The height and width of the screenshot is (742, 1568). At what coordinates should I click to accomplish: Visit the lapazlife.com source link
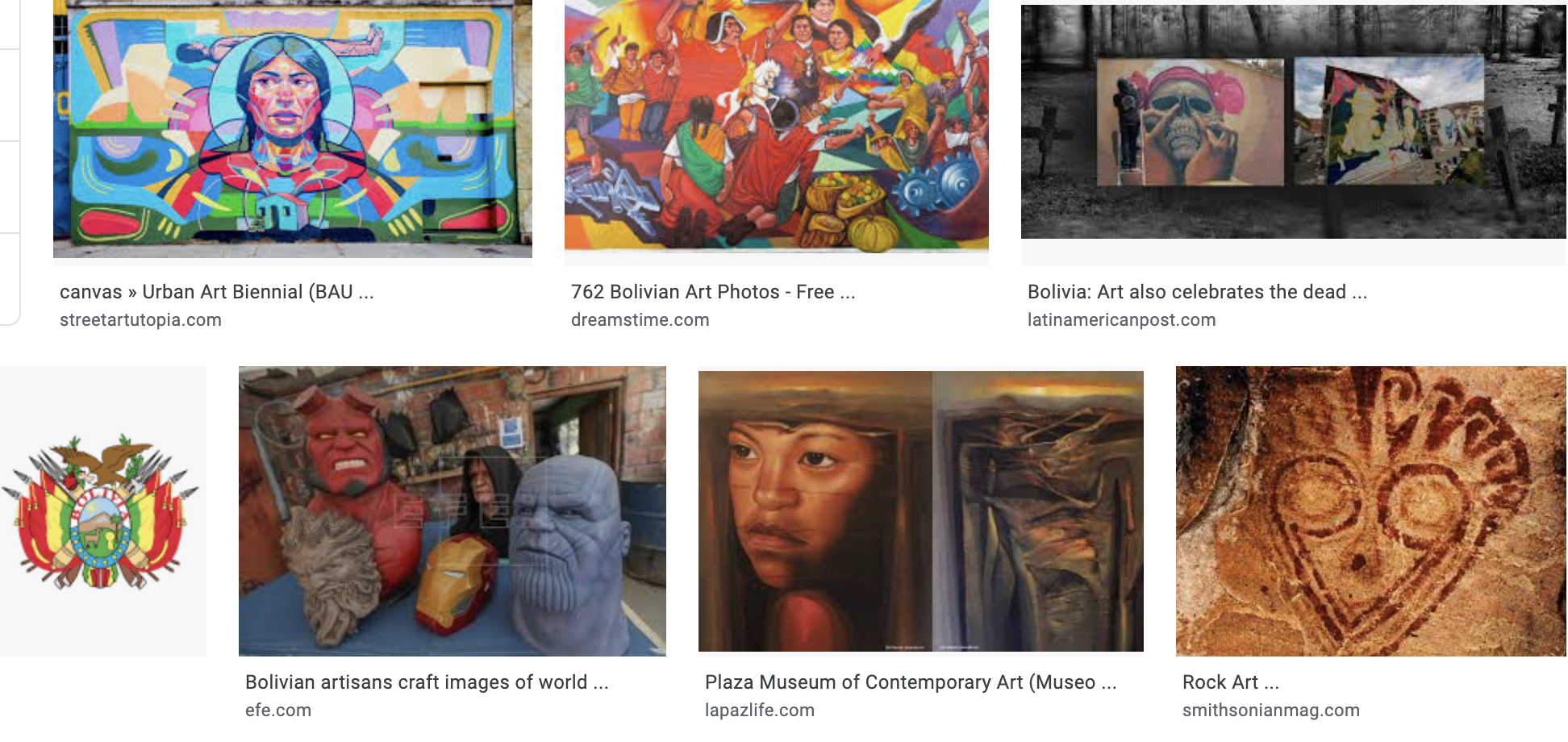click(x=759, y=711)
